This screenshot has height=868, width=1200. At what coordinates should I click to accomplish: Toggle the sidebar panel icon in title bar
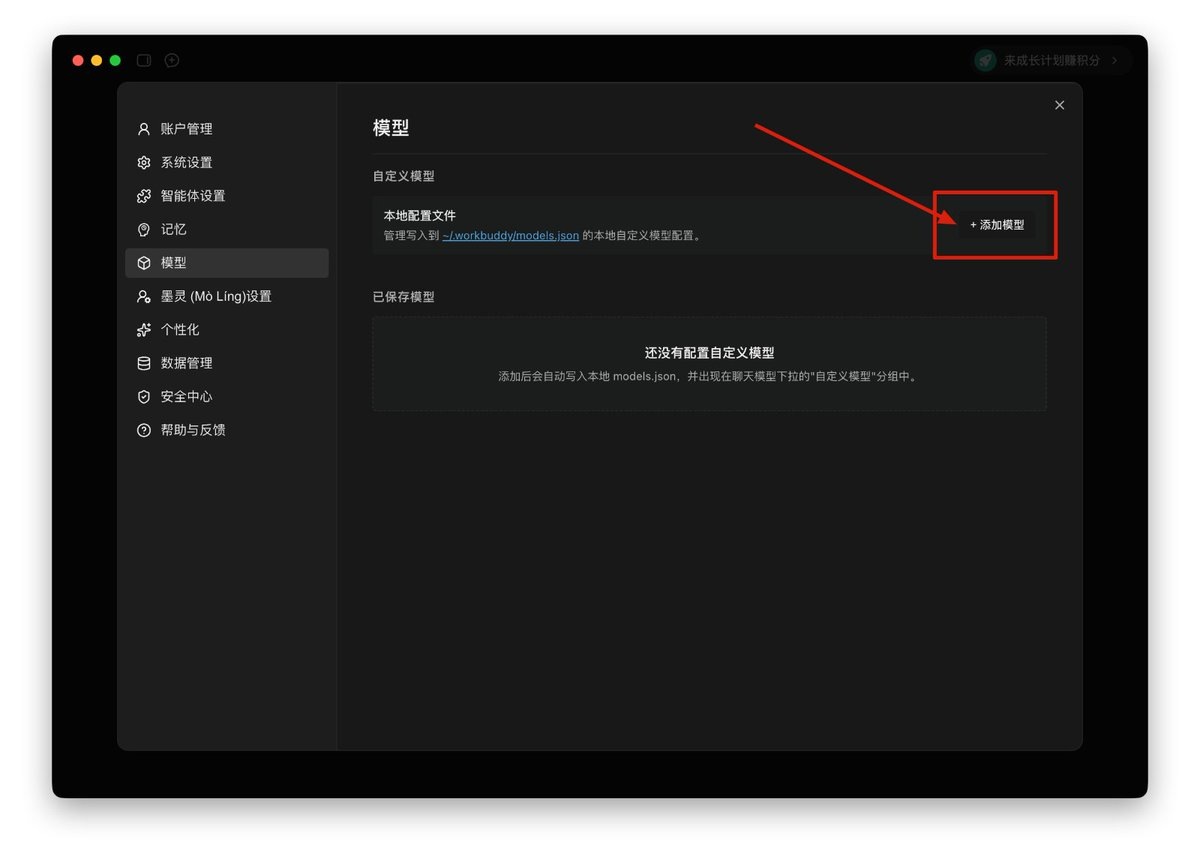pyautogui.click(x=144, y=60)
